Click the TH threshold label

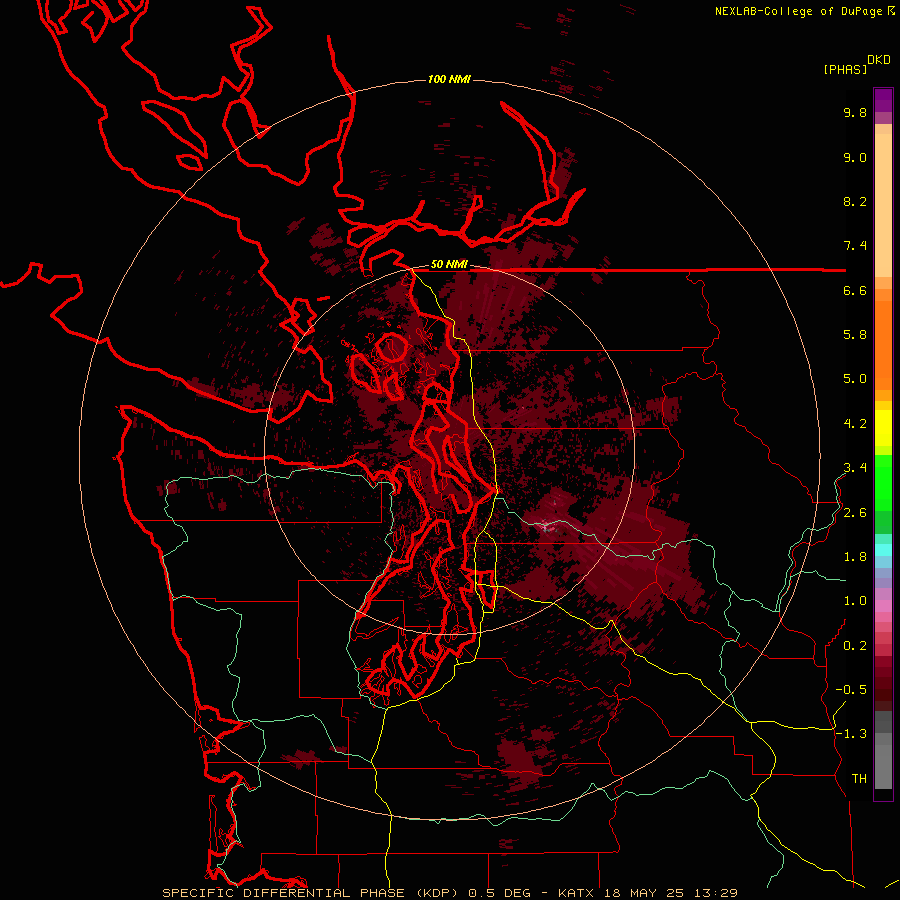[859, 779]
